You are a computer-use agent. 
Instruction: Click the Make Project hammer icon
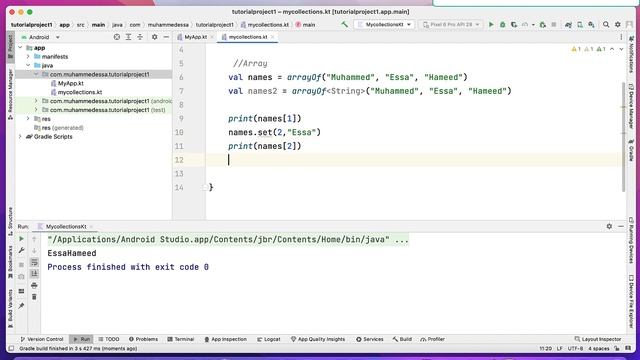(344, 24)
